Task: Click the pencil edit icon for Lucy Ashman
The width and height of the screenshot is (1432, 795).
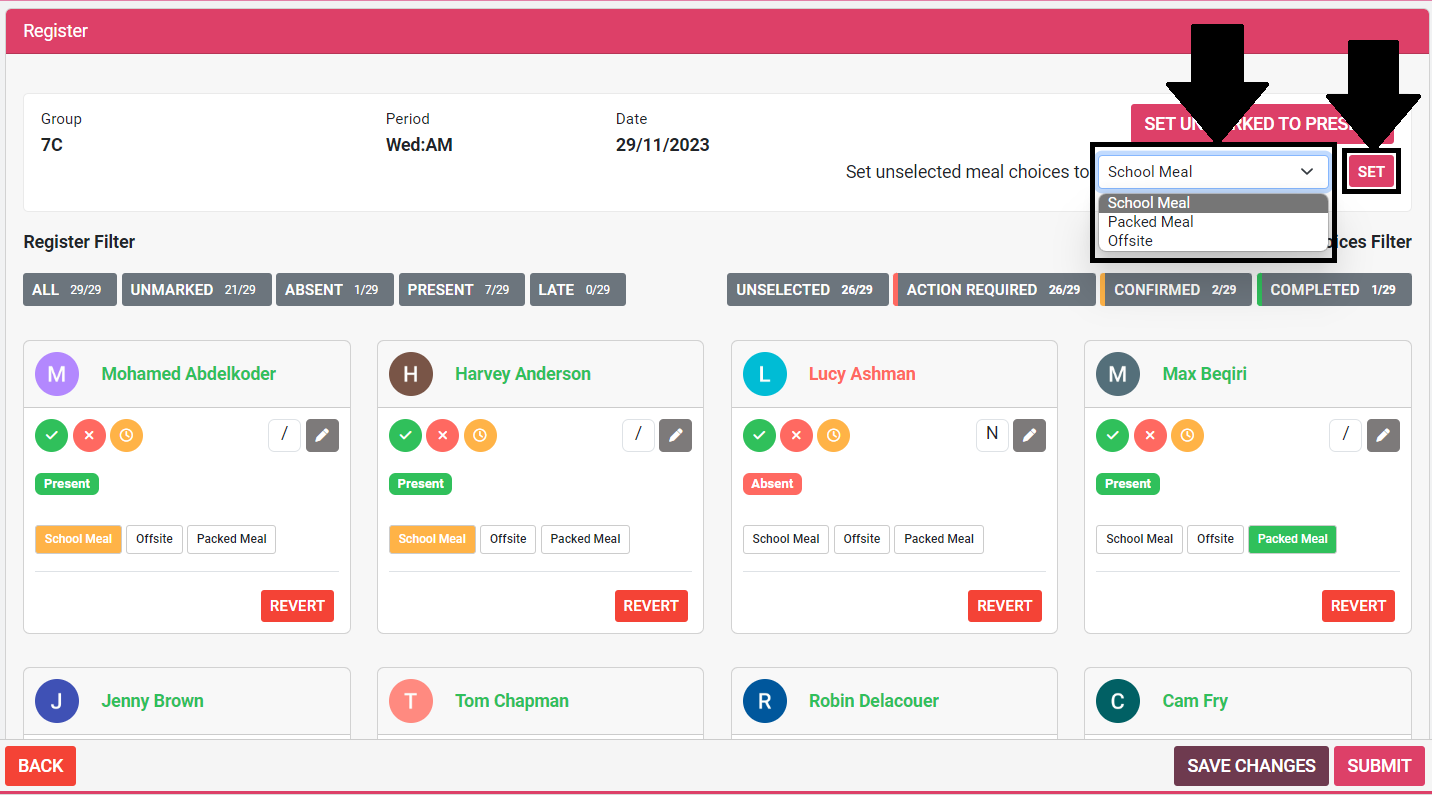Action: (x=1029, y=436)
